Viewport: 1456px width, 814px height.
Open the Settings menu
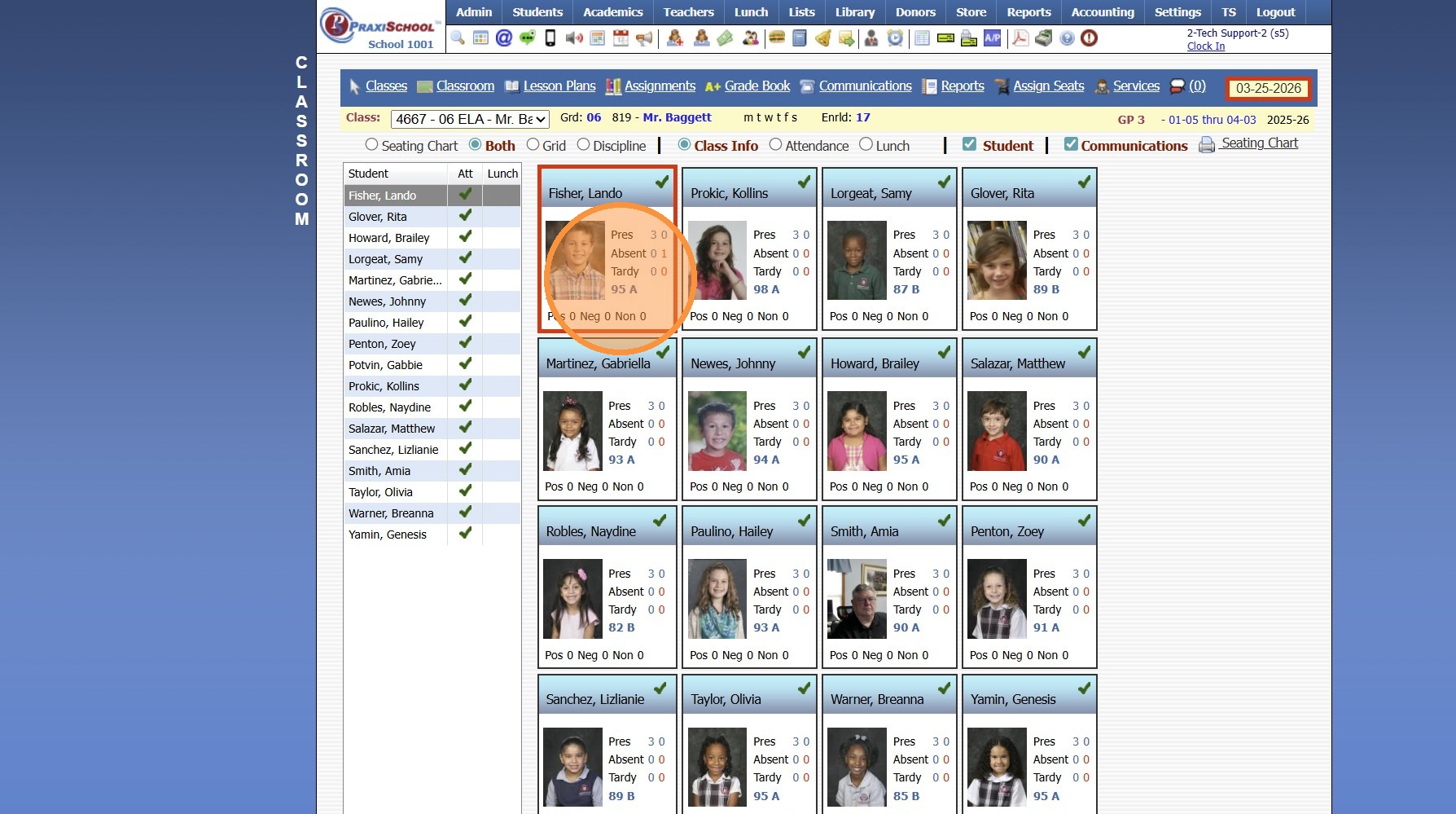(x=1178, y=12)
